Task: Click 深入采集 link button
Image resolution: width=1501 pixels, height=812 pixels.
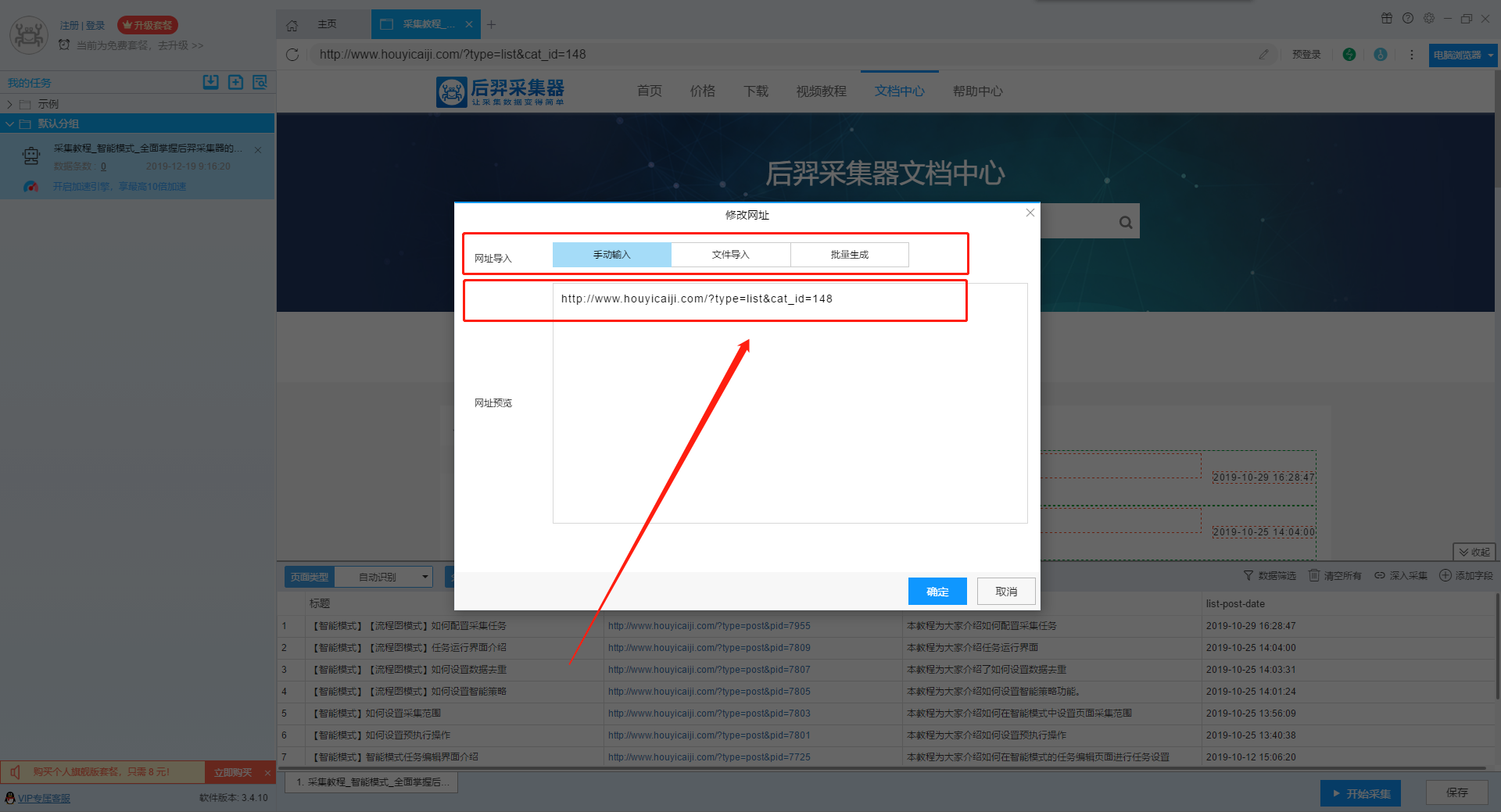Action: coord(1400,575)
